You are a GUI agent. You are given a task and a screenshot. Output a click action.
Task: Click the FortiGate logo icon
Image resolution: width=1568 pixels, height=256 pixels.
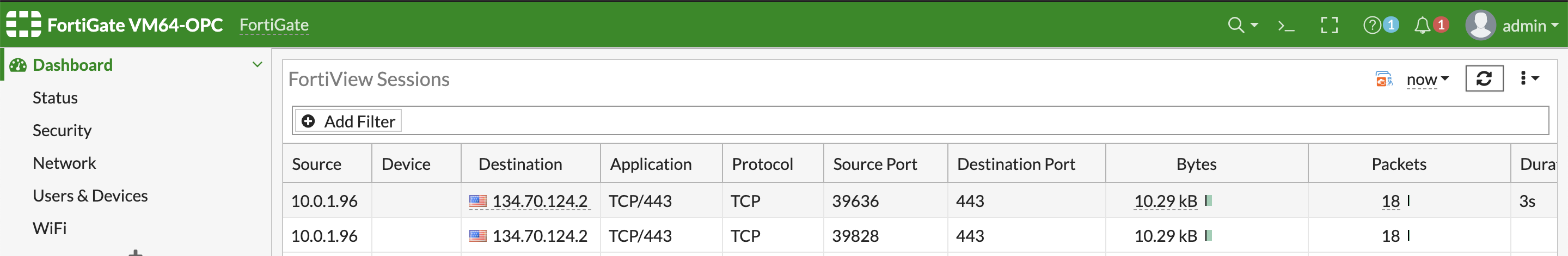click(x=23, y=25)
